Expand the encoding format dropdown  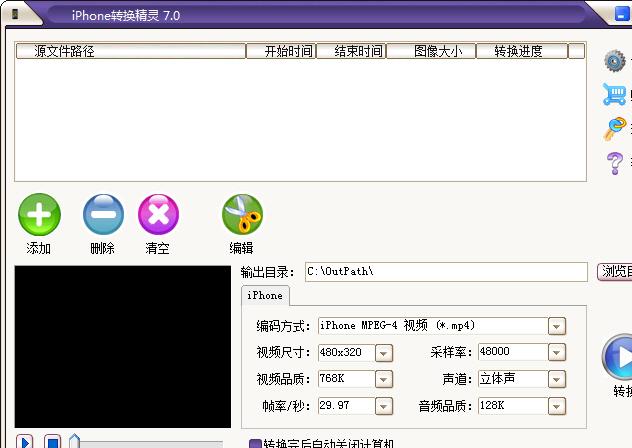click(x=557, y=326)
